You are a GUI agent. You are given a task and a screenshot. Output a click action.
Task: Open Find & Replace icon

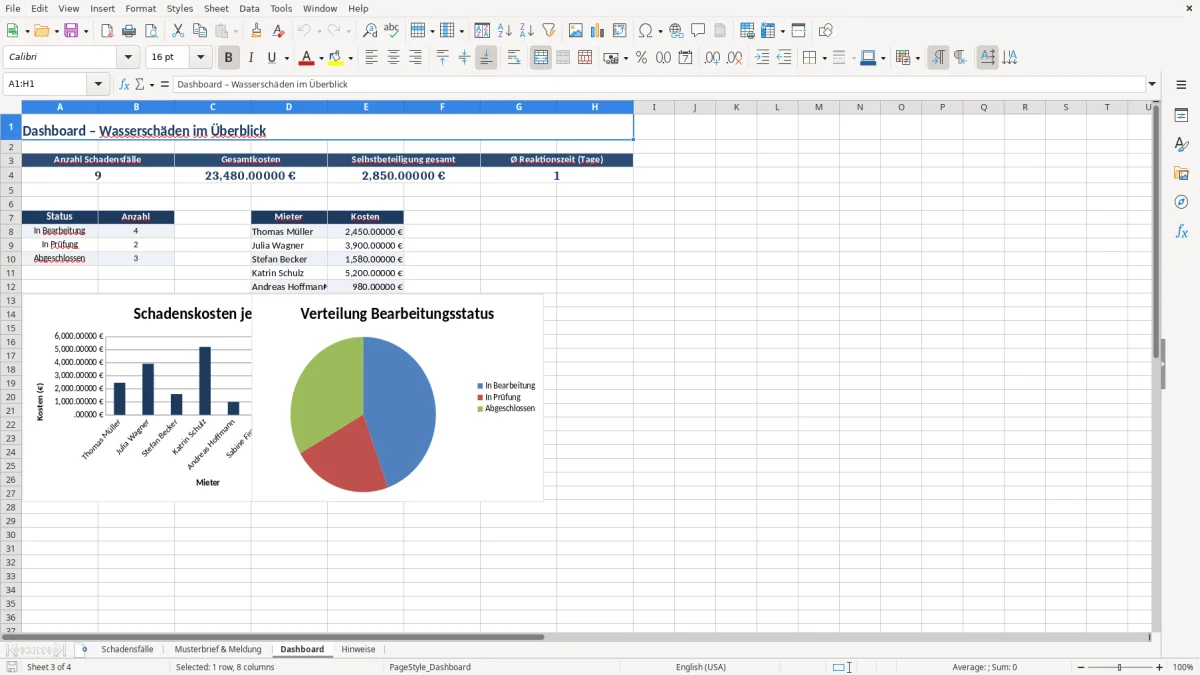click(x=370, y=31)
